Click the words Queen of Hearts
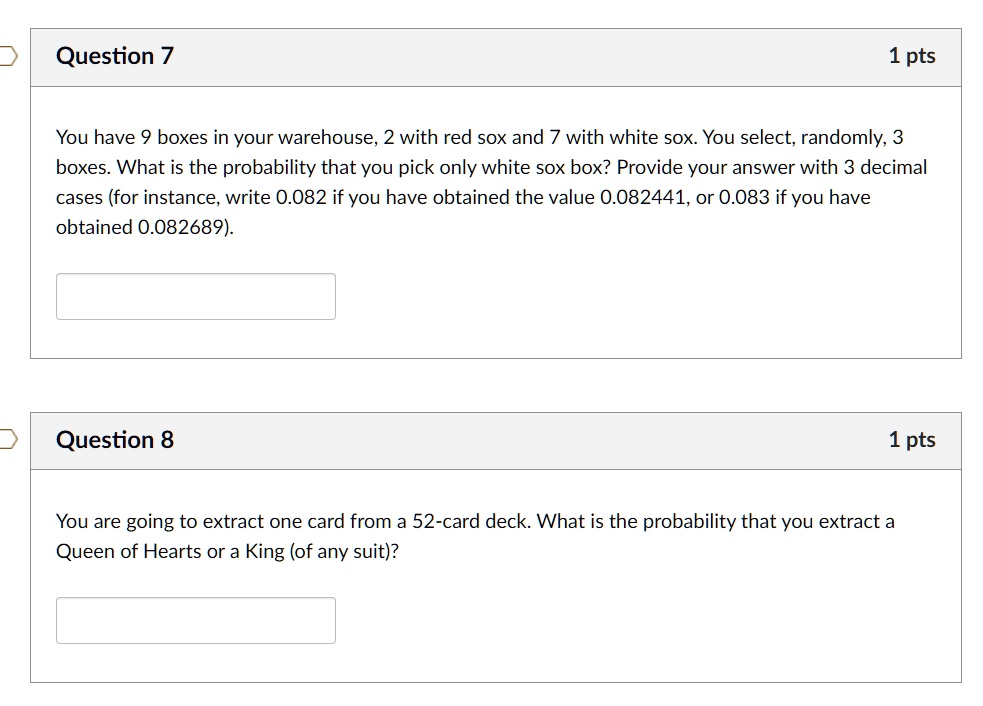Viewport: 983px width, 706px height. (129, 551)
